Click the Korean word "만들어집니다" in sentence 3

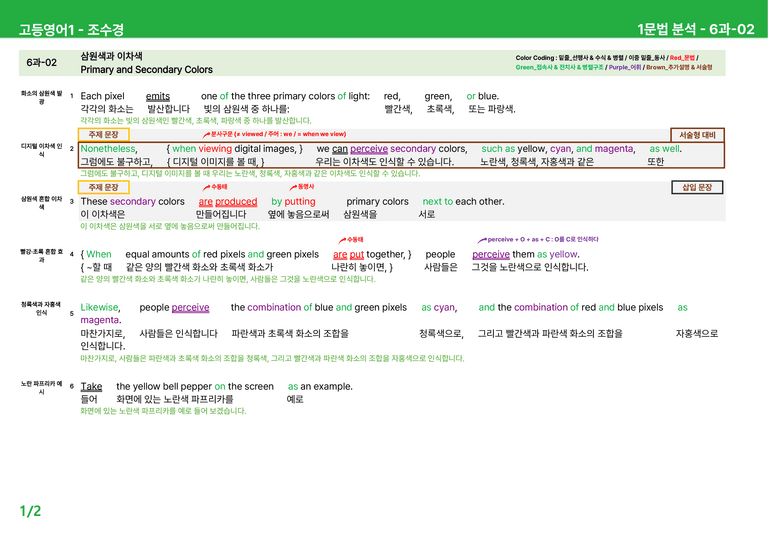[221, 214]
